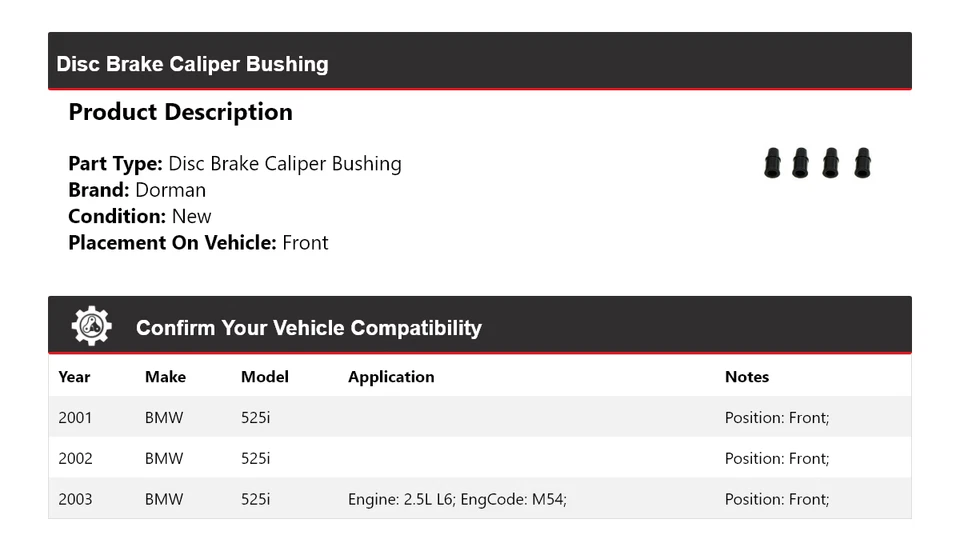Click the BMW make cell for 2003

point(163,499)
